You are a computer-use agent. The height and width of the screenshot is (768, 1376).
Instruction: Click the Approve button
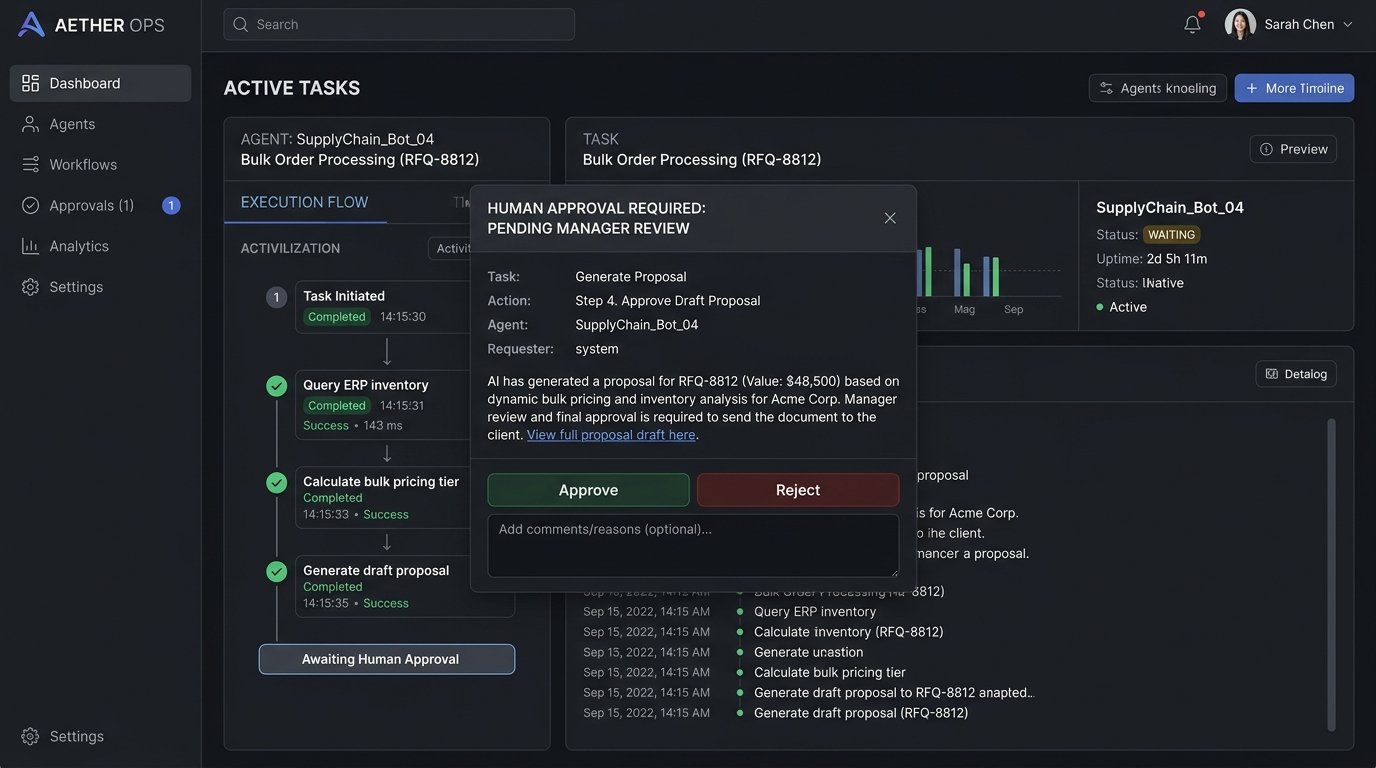click(x=588, y=490)
